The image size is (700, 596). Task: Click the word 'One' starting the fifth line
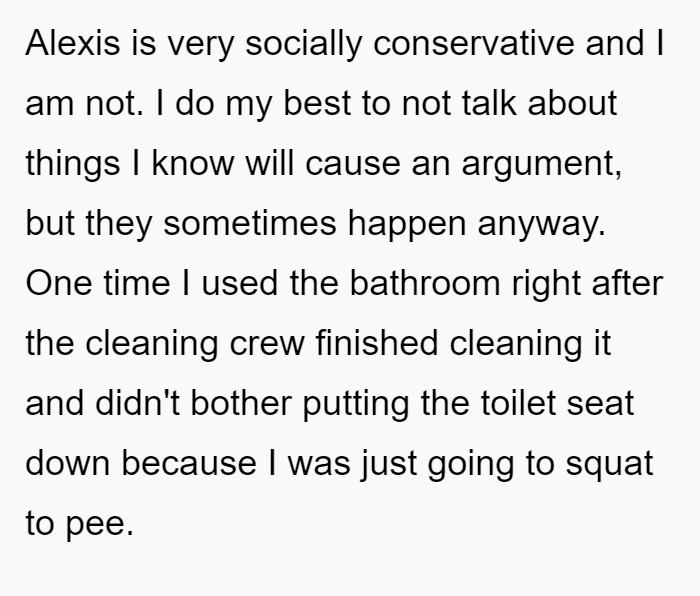(x=59, y=283)
